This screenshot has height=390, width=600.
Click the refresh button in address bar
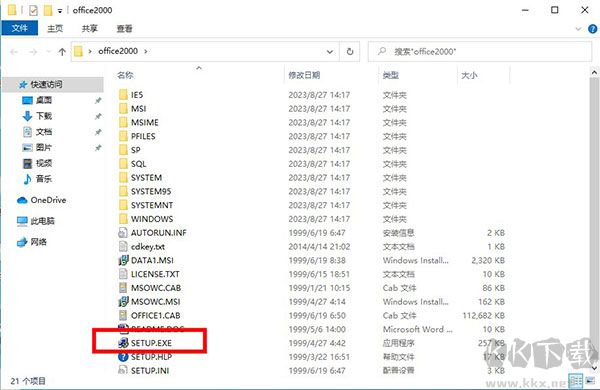click(x=350, y=51)
